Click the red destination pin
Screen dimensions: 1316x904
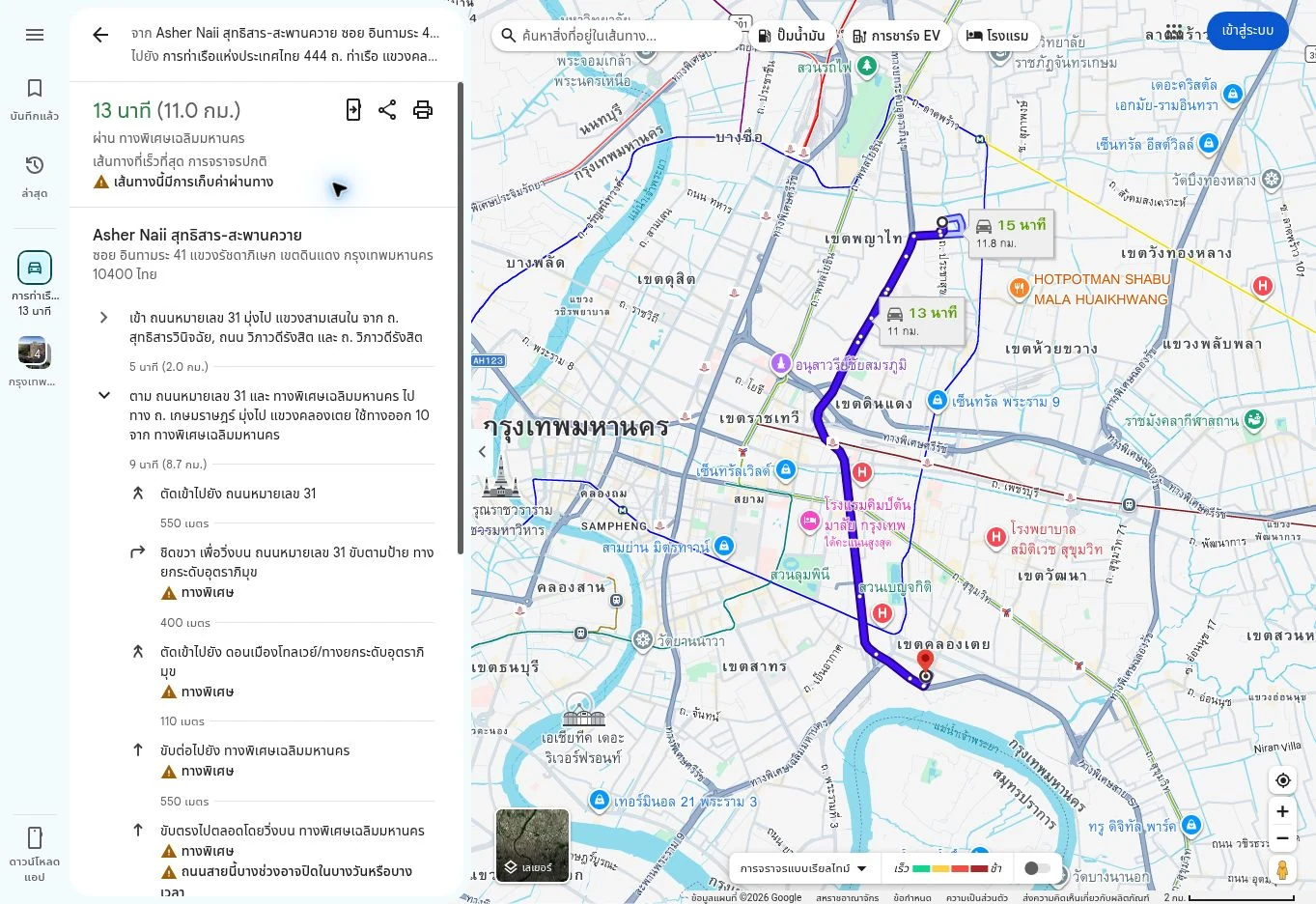click(x=925, y=662)
